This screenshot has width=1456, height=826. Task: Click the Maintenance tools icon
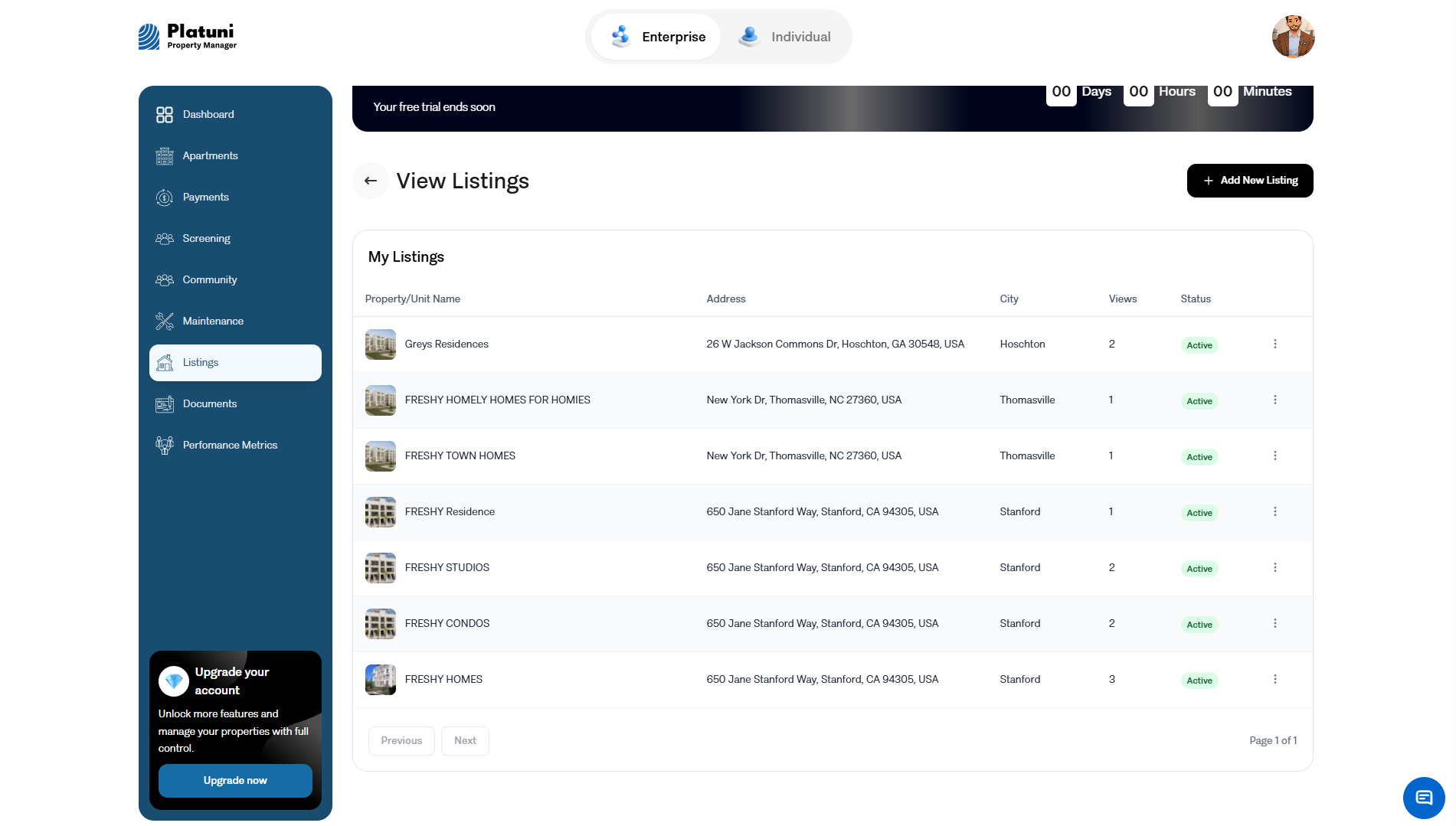coord(165,322)
